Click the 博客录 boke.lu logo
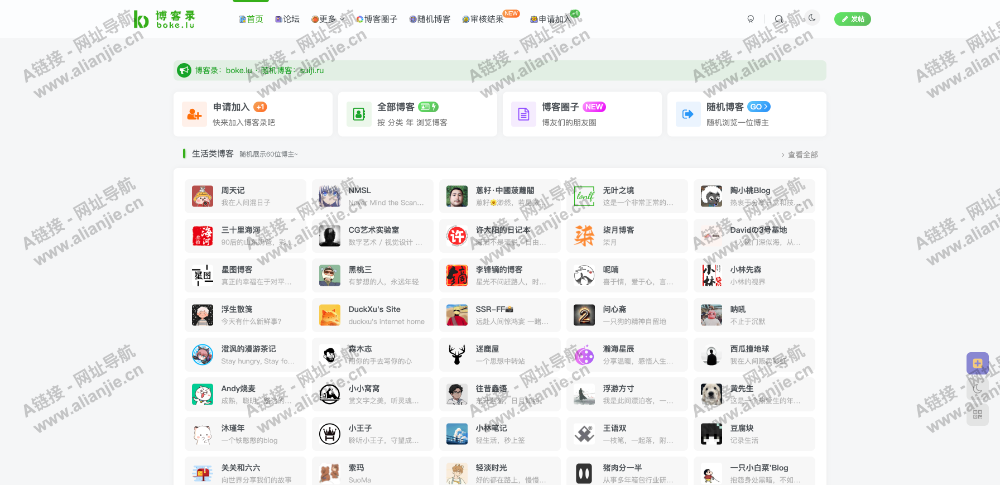This screenshot has height=485, width=1000. click(165, 19)
